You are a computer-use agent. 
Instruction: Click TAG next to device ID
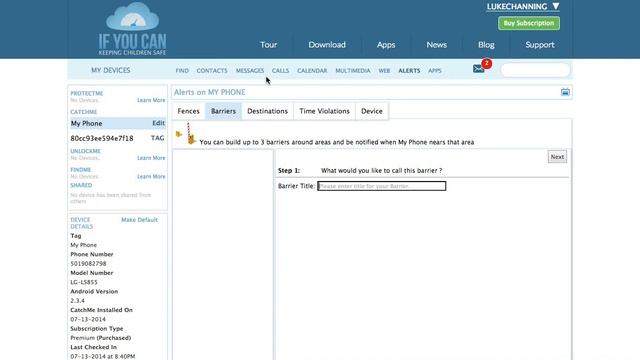pos(158,138)
